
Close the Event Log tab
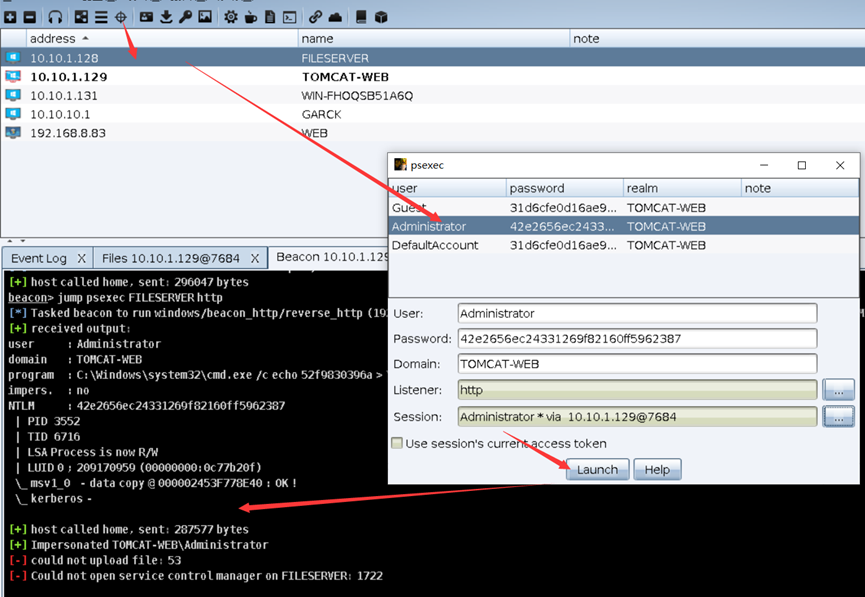tap(82, 258)
